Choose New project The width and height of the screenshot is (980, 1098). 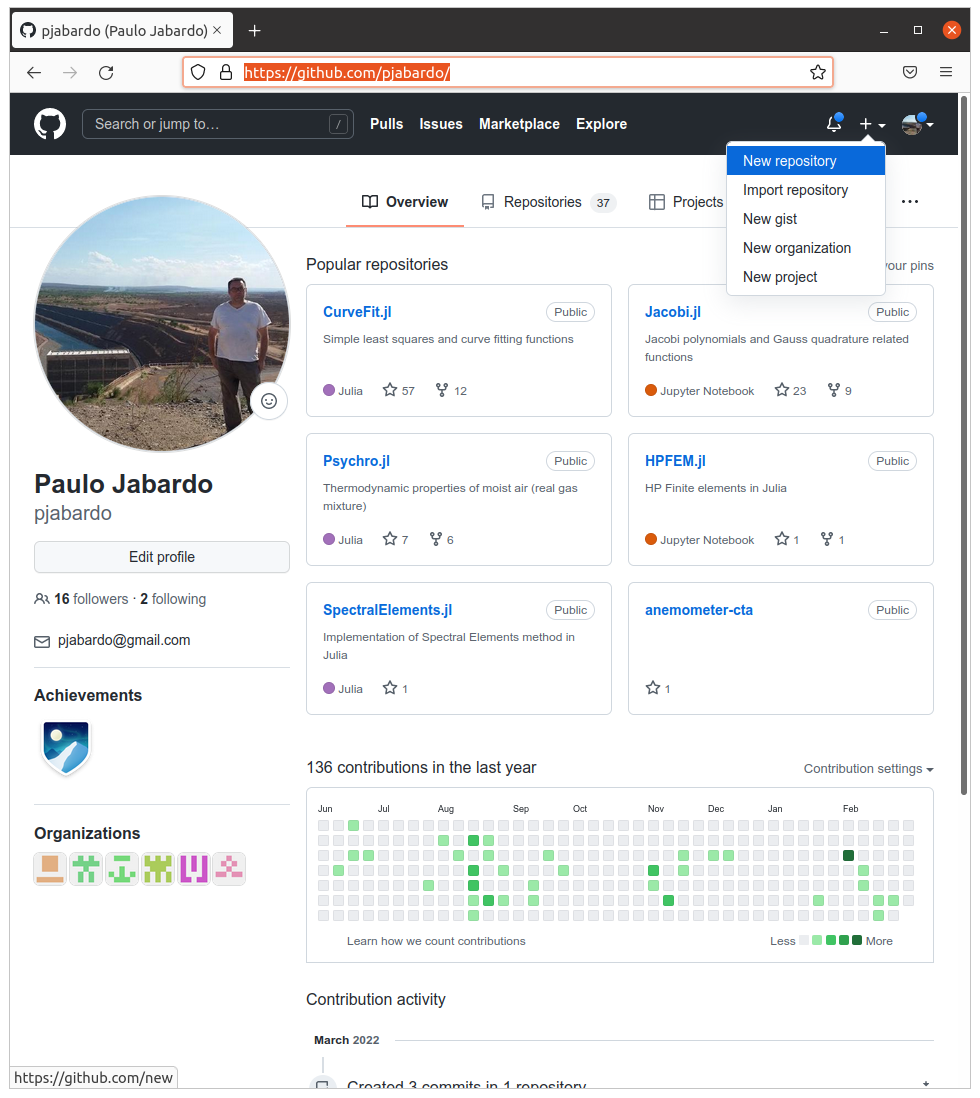[806, 277]
